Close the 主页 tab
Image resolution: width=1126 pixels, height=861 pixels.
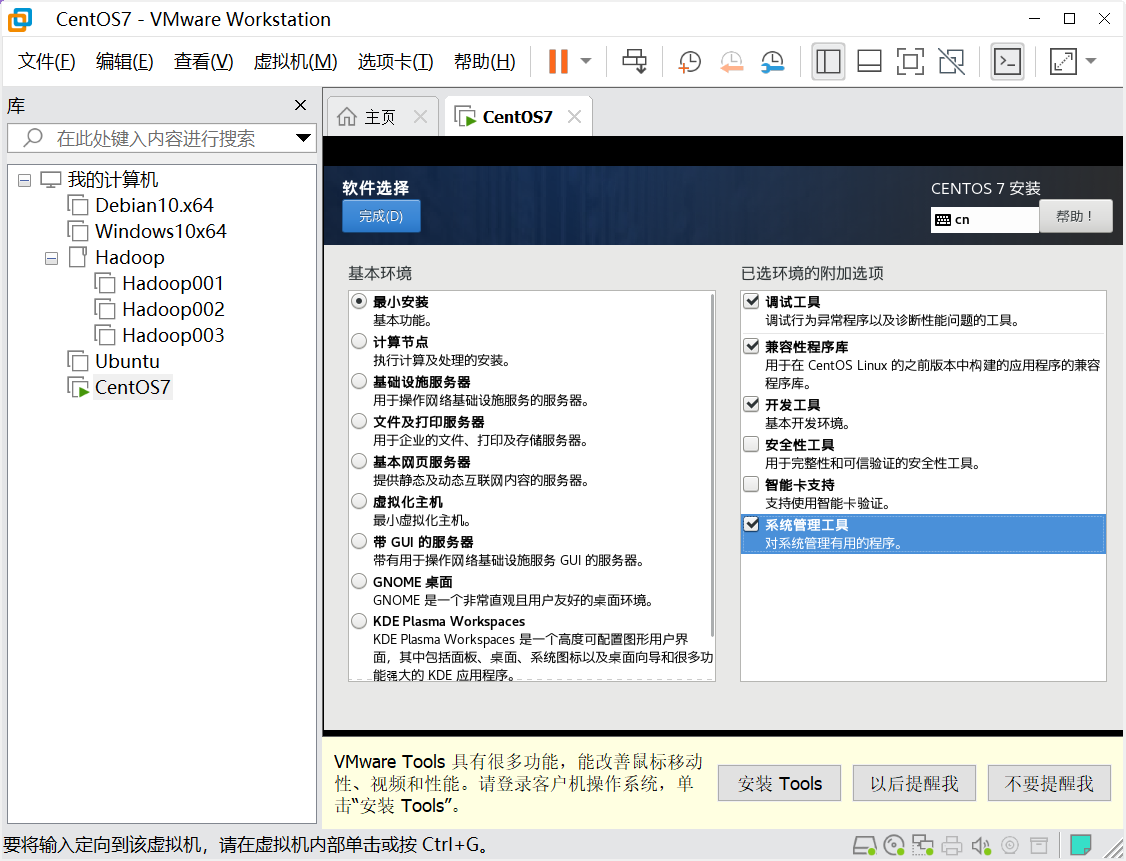click(x=421, y=116)
